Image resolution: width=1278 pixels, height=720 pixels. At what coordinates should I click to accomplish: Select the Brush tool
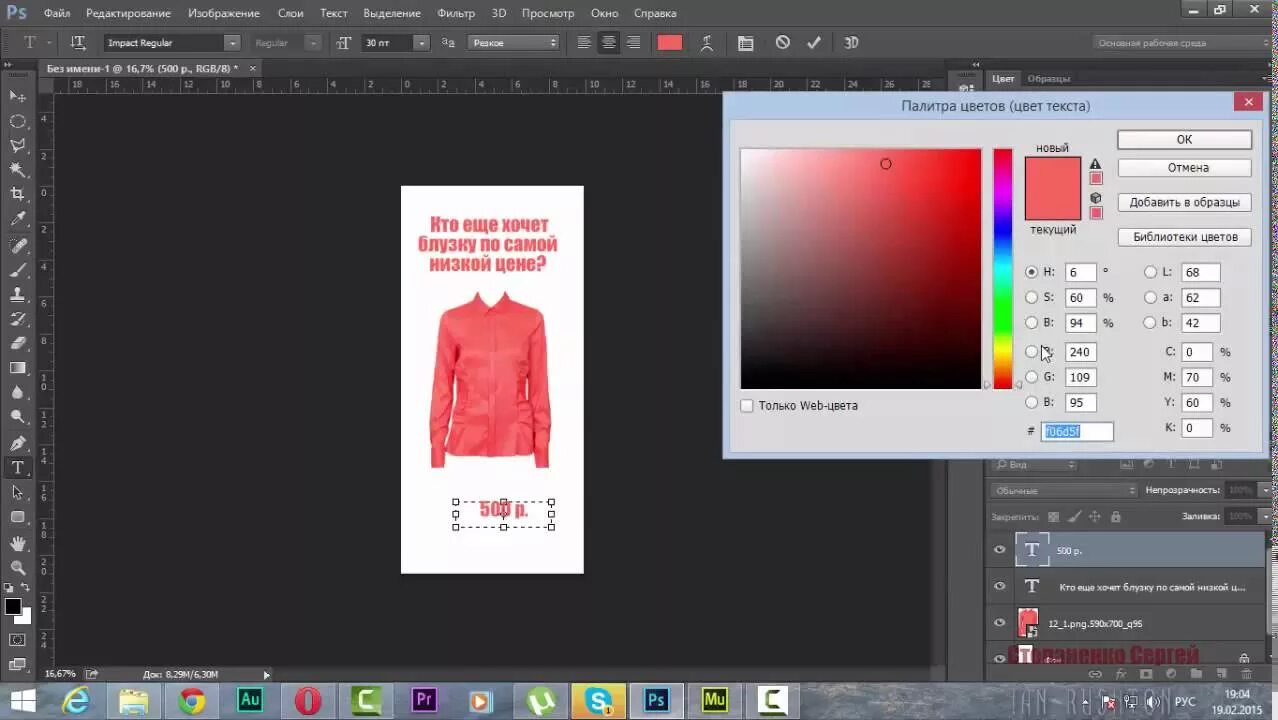18,270
